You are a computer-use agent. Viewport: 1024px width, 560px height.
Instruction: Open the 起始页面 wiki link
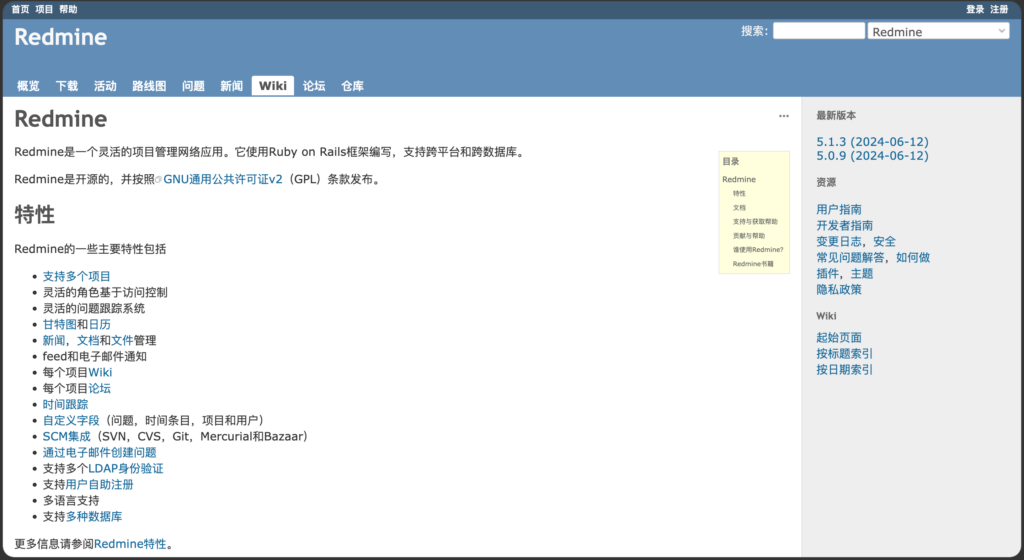pos(839,337)
